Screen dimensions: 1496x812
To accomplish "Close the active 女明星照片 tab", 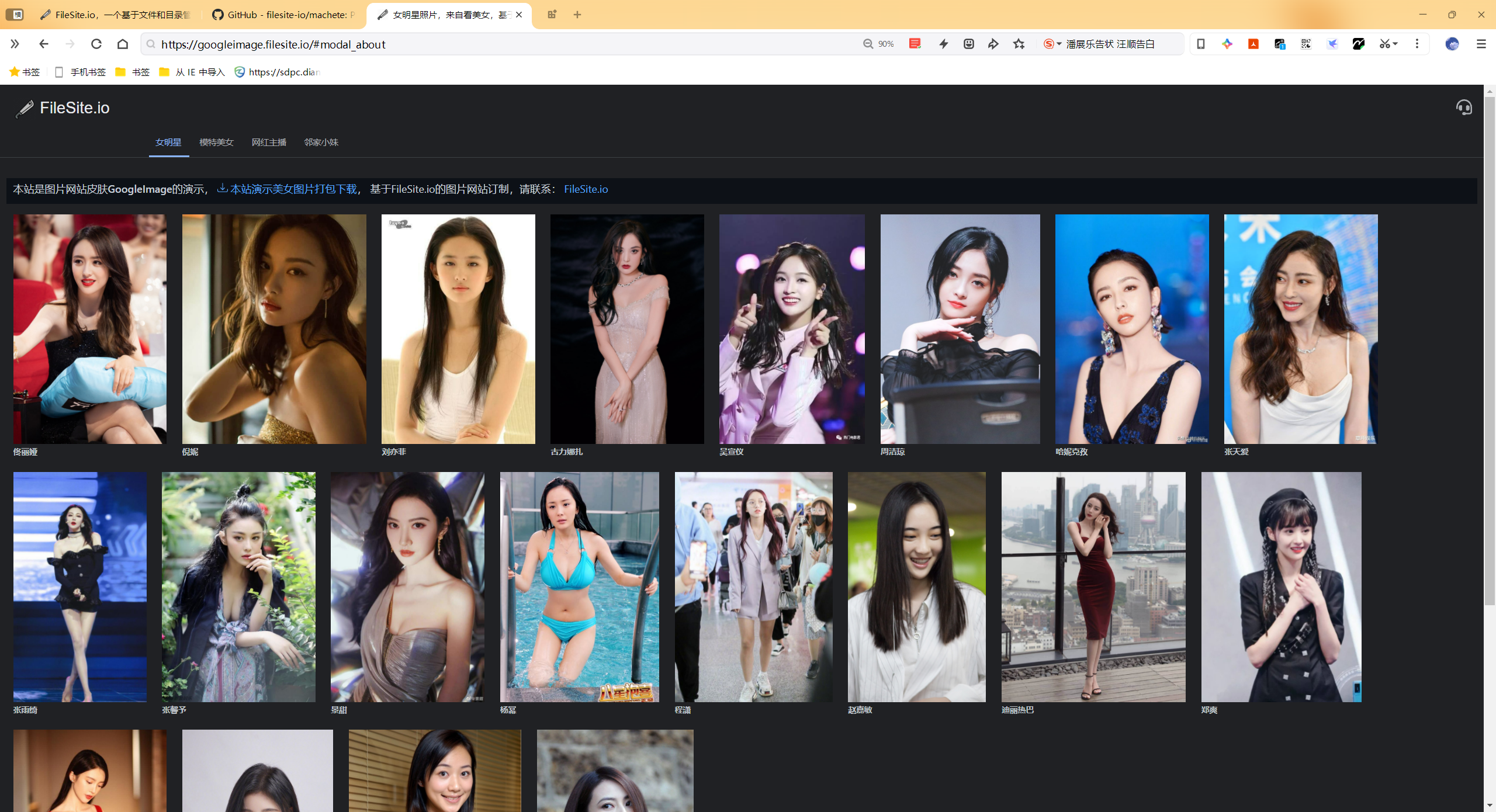I will 519,15.
